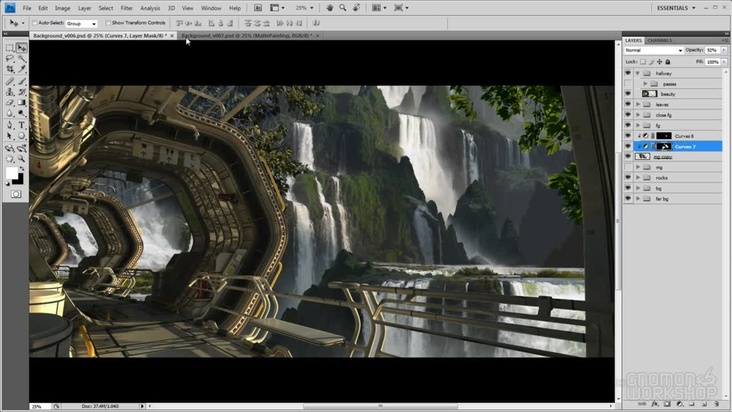This screenshot has height=412, width=732.
Task: Open the Analysis menu
Action: coord(150,8)
